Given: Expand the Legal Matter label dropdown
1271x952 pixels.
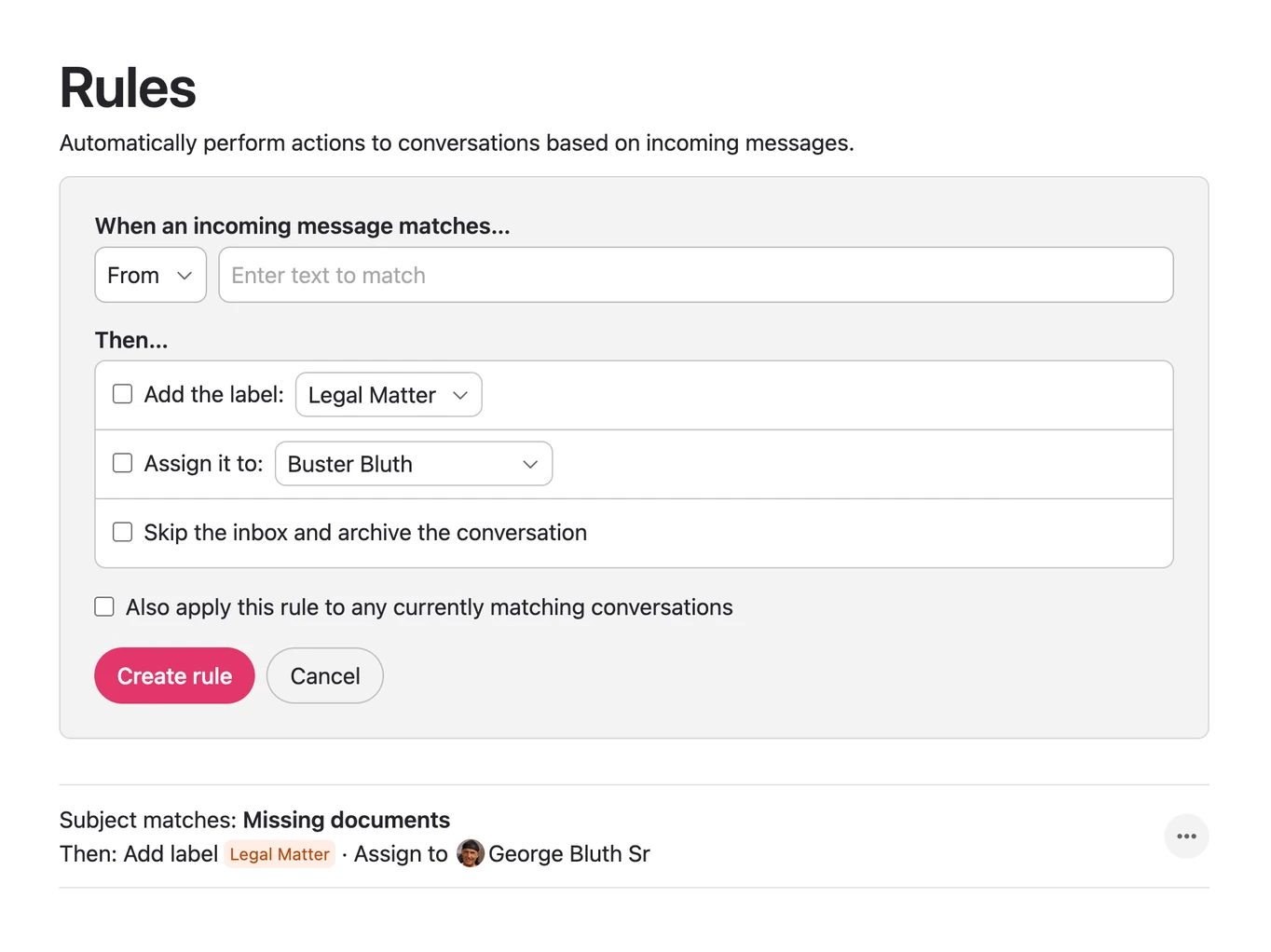Looking at the screenshot, I should (x=389, y=395).
